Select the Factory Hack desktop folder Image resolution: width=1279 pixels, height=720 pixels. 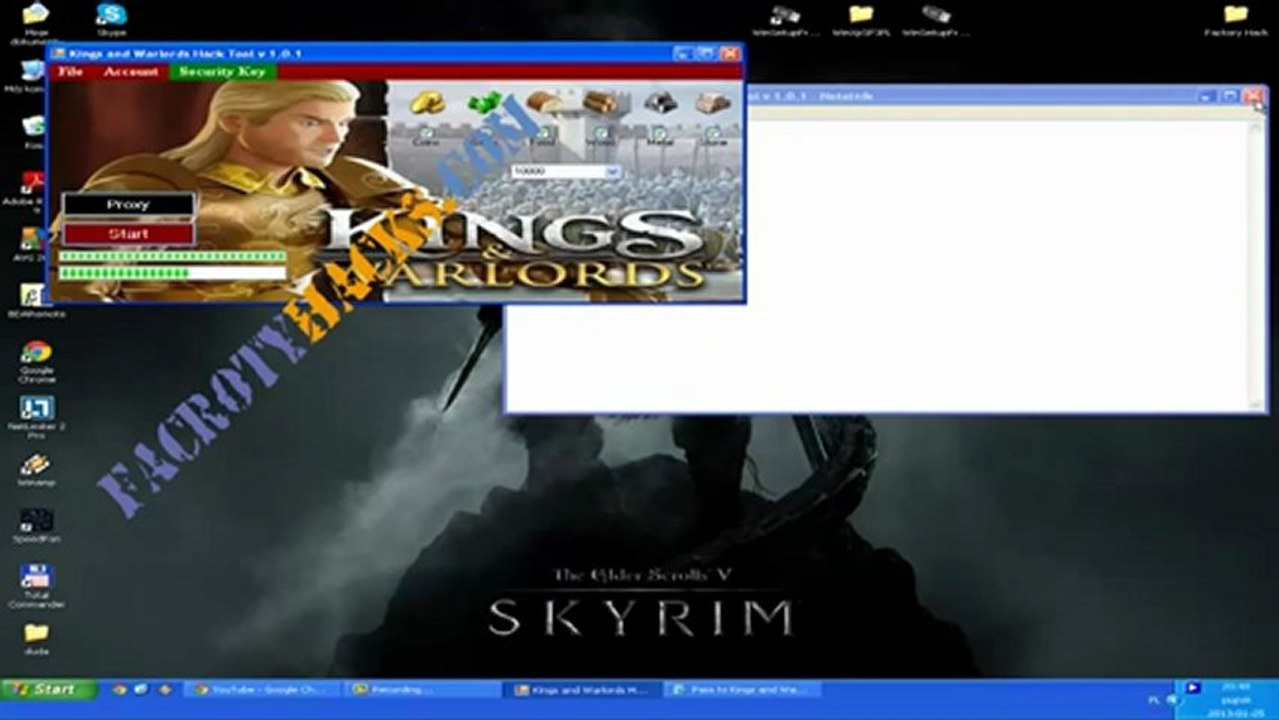coord(1236,20)
